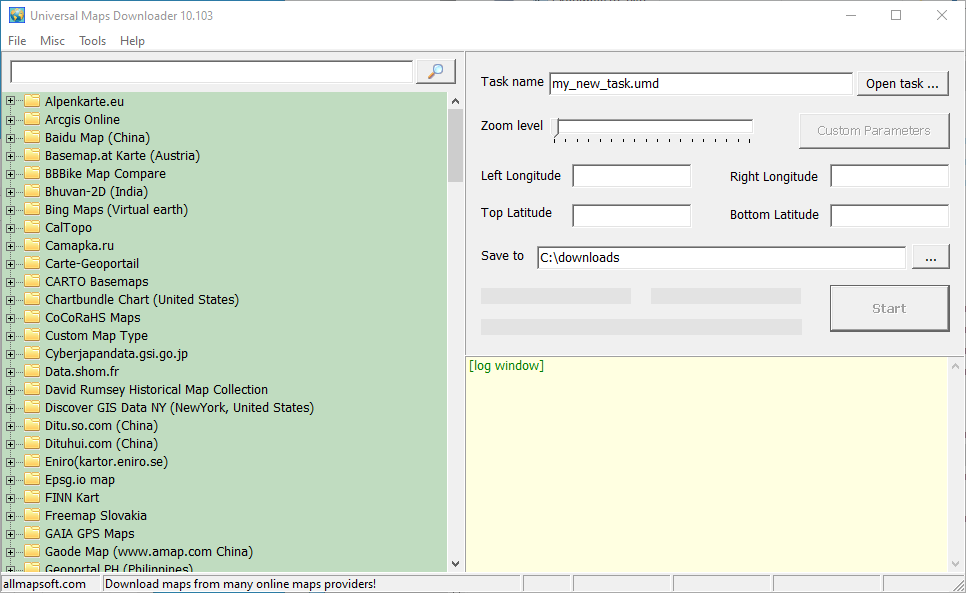
Task: Click the Open task button
Action: (x=903, y=84)
